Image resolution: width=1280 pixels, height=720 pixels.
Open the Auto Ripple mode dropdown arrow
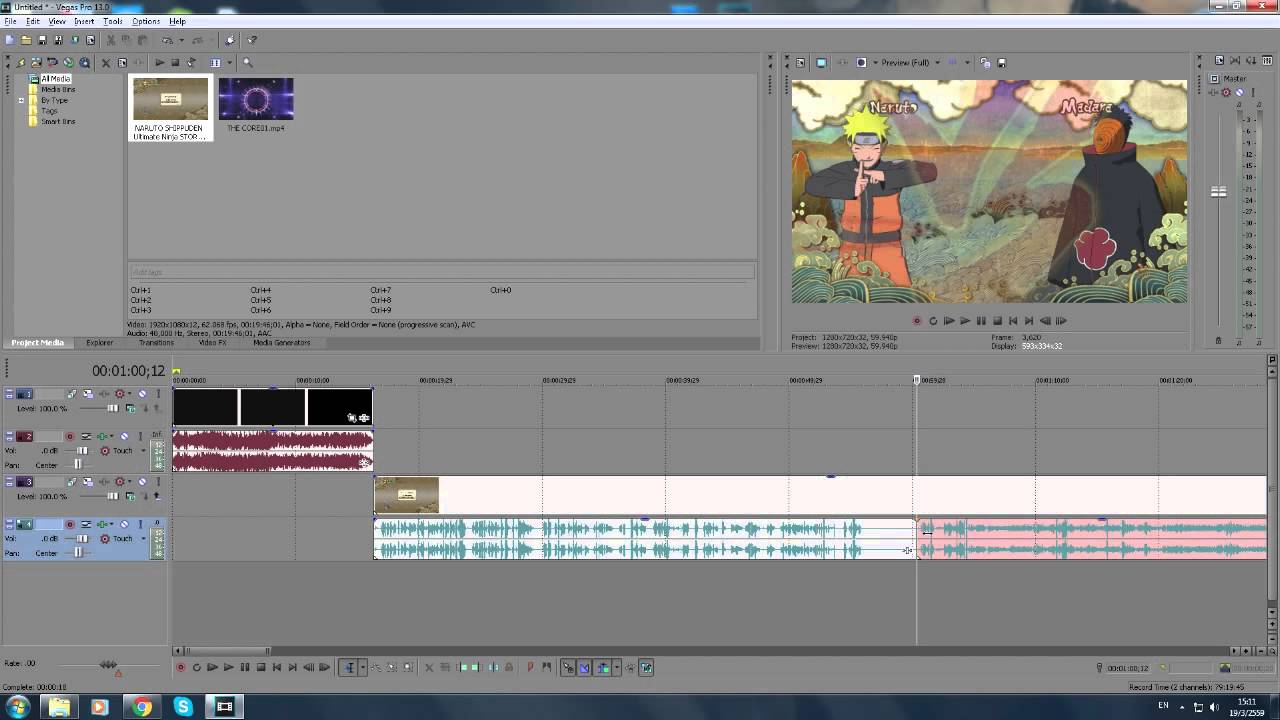tap(617, 667)
